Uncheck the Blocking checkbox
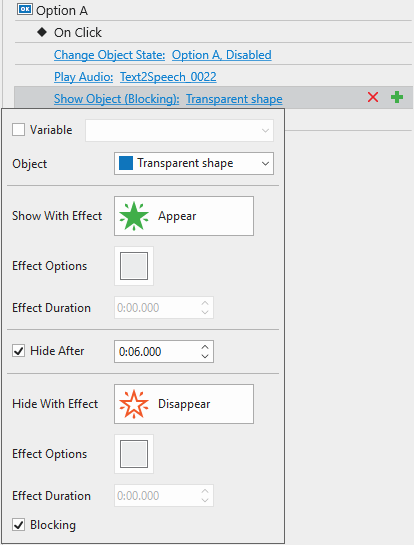The width and height of the screenshot is (414, 545). click(18, 524)
